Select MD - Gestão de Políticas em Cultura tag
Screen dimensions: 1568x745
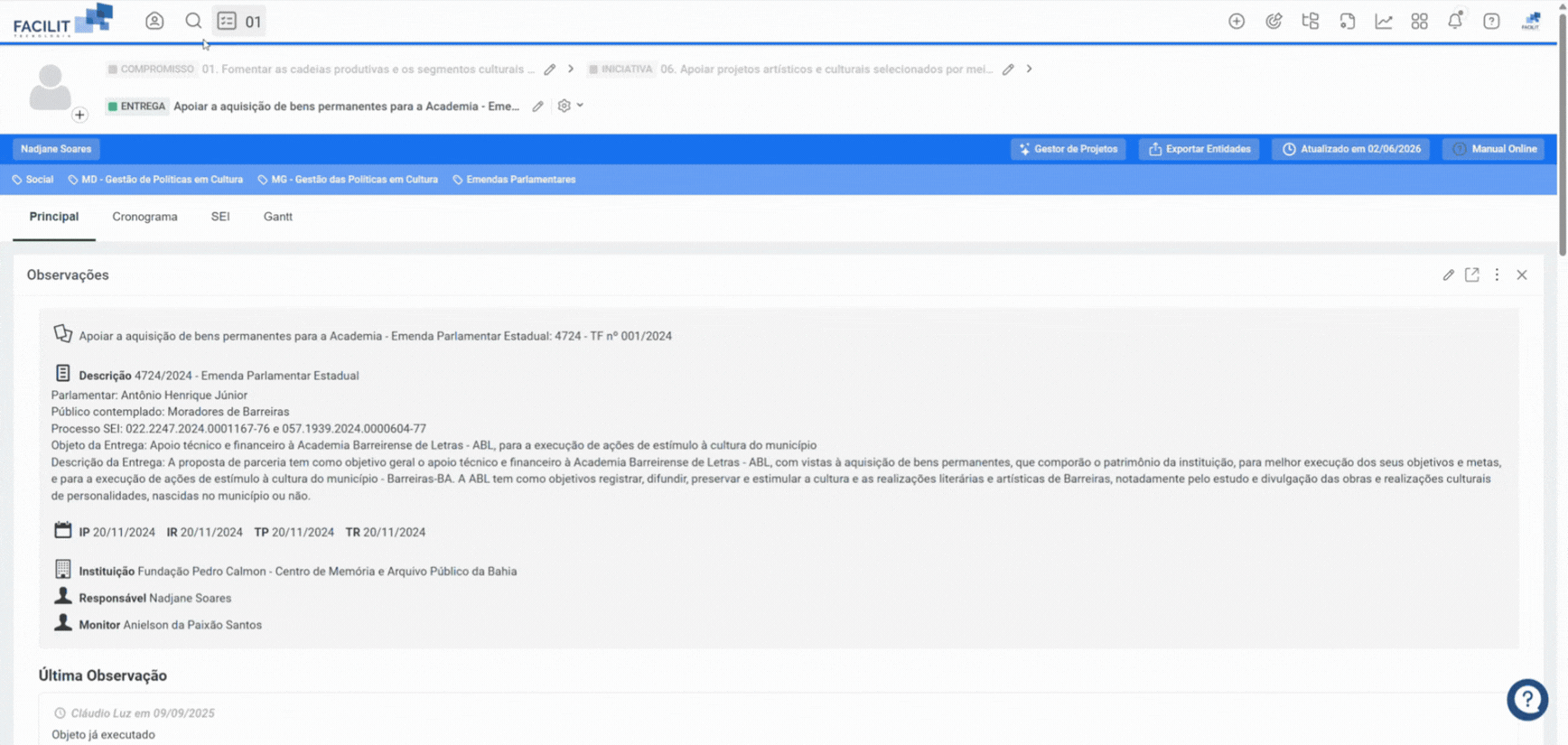(155, 180)
